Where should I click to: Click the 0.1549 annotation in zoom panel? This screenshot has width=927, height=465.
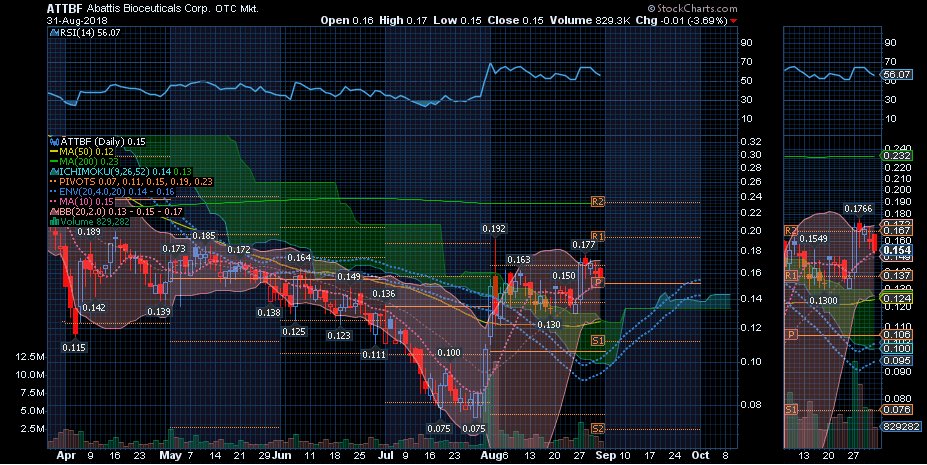813,239
